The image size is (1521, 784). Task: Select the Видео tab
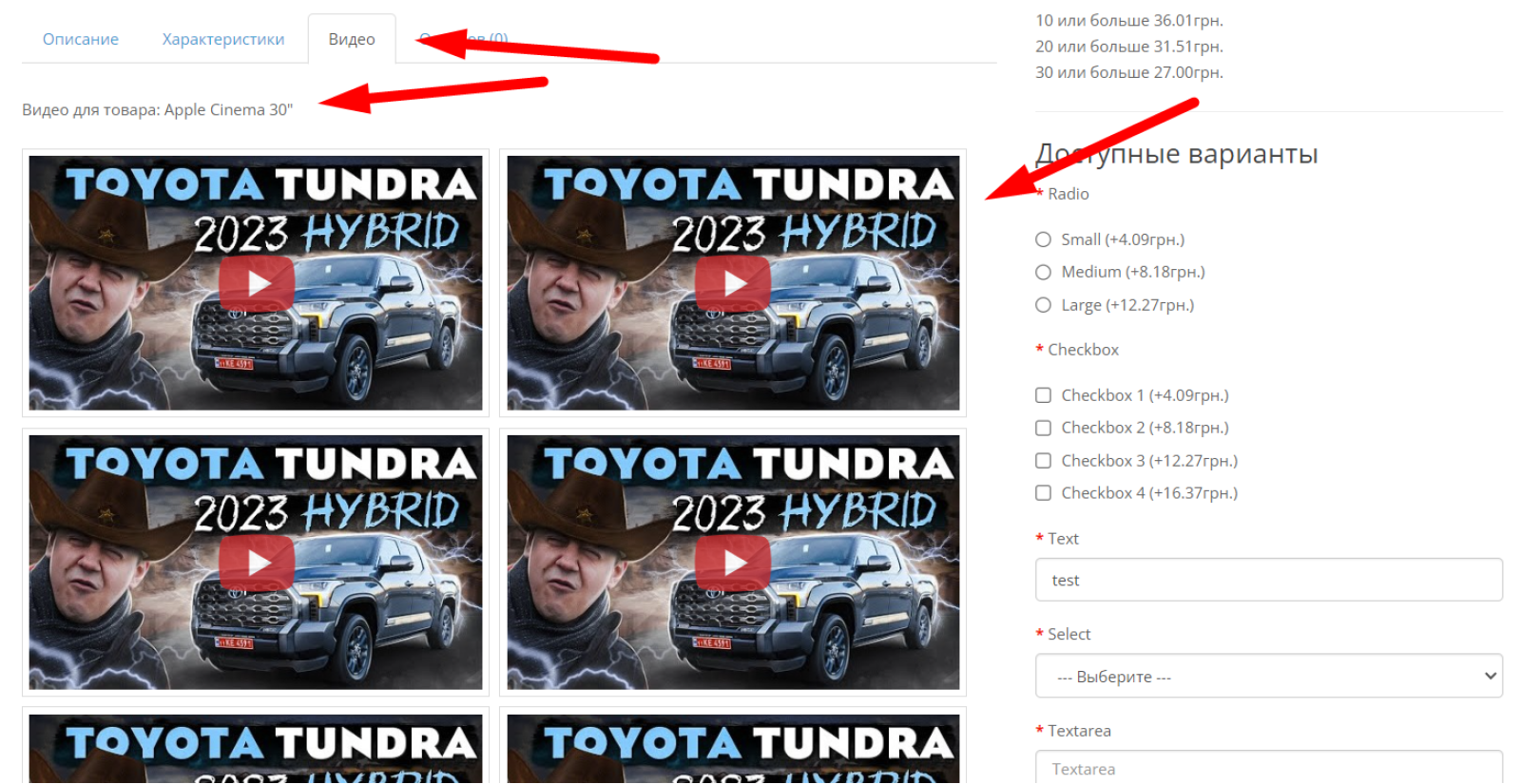tap(352, 39)
